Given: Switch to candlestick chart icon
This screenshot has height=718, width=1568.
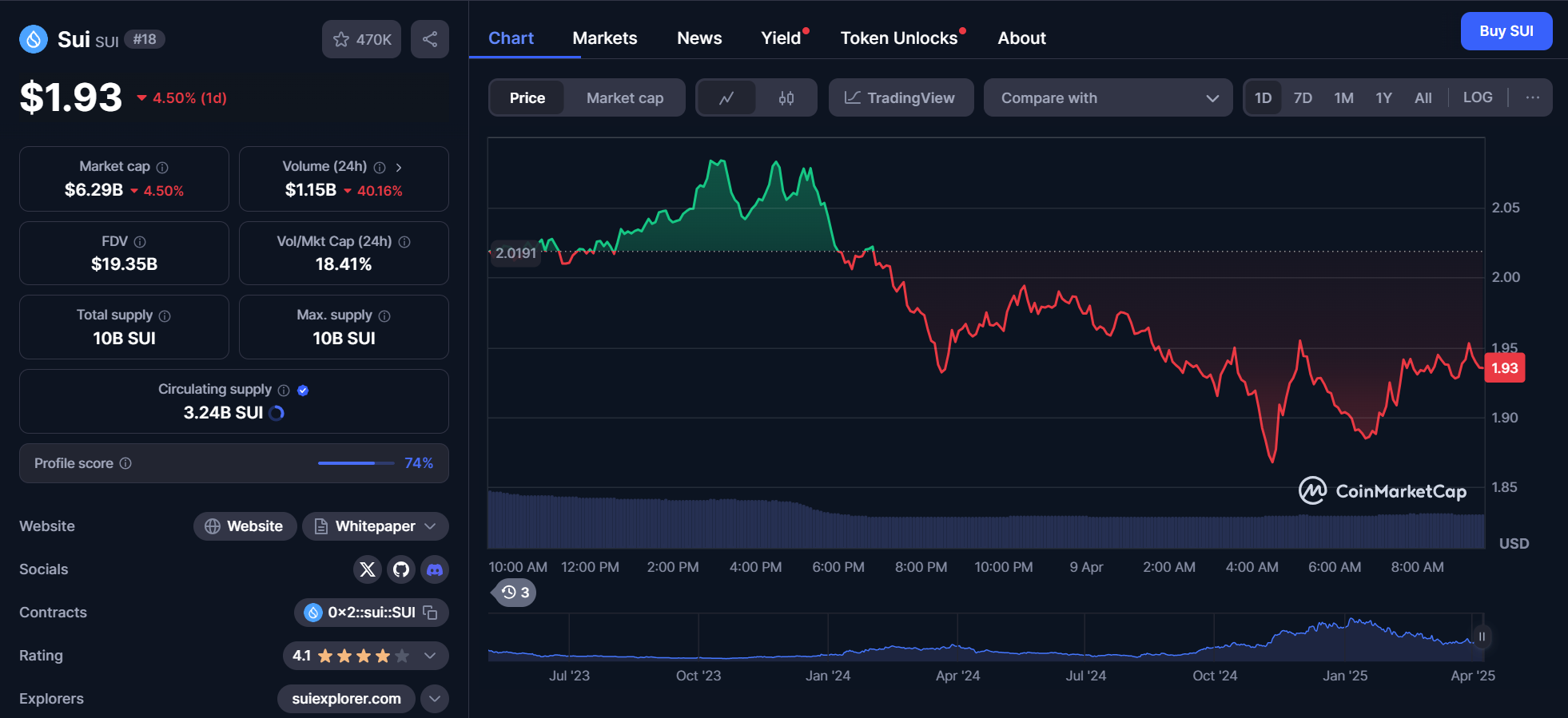Looking at the screenshot, I should click(786, 98).
